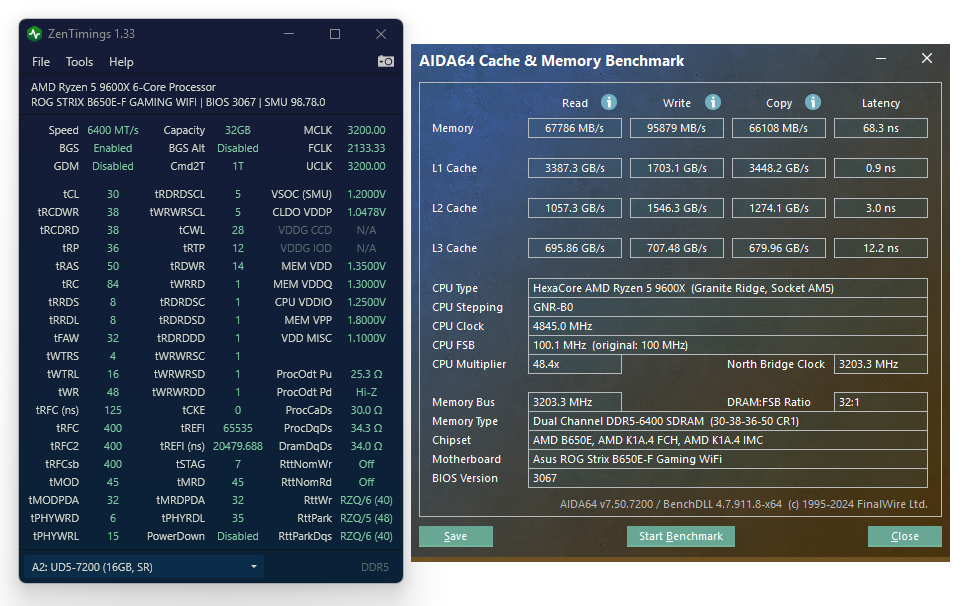The height and width of the screenshot is (606, 964).
Task: Click the ZenTimings screenshot camera icon
Action: [x=385, y=61]
